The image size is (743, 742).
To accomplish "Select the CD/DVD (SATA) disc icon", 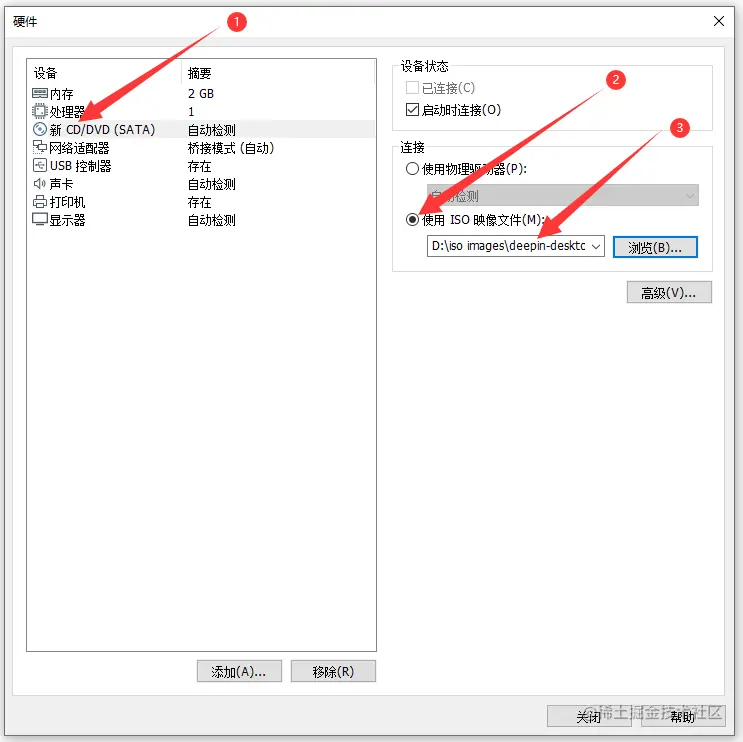I will (x=40, y=129).
